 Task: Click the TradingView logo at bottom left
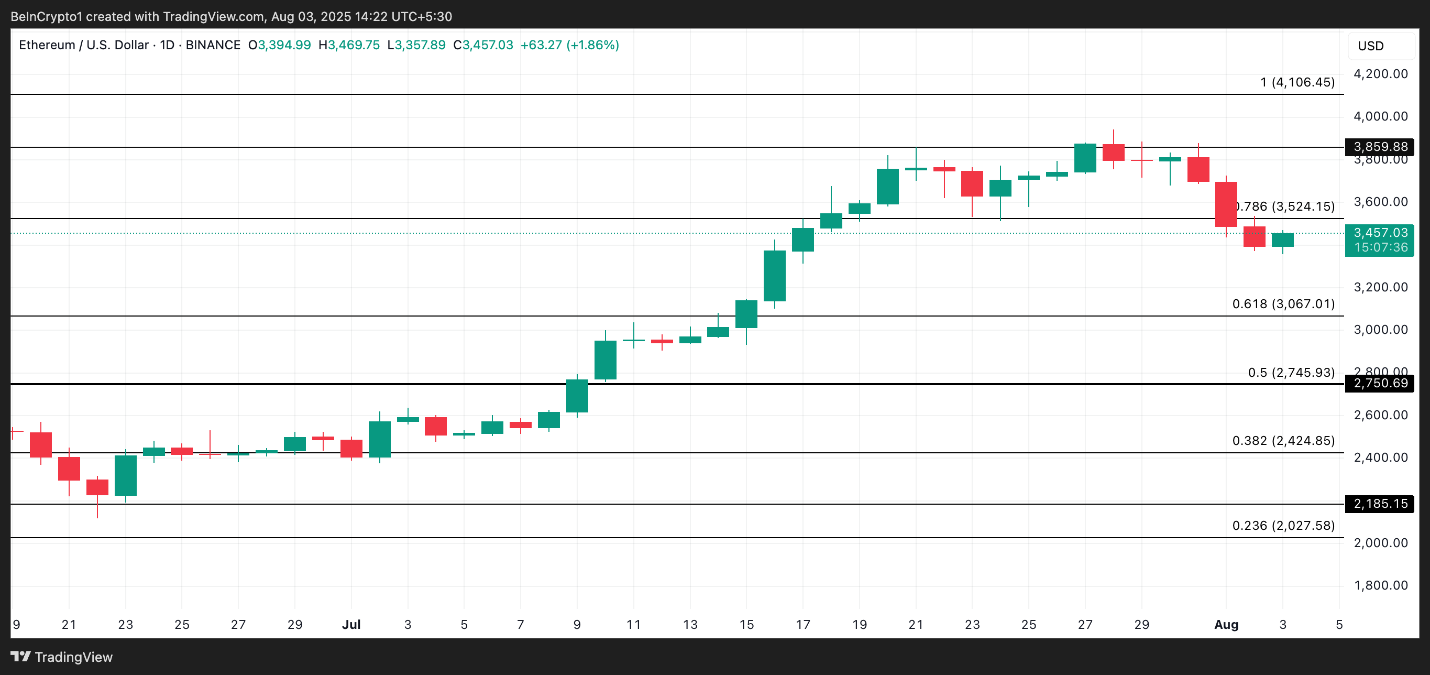pyautogui.click(x=62, y=657)
